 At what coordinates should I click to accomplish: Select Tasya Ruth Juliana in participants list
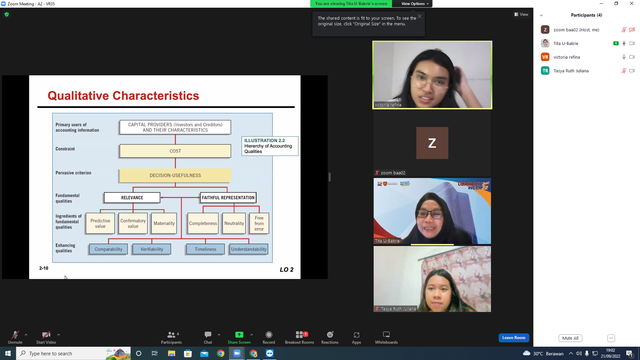(587, 71)
